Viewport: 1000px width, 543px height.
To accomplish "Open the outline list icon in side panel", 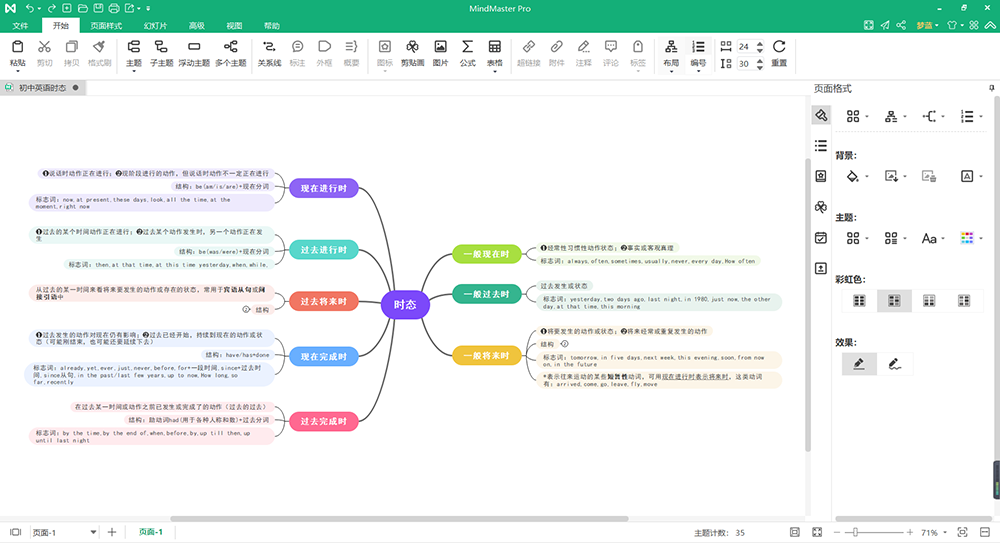I will pyautogui.click(x=821, y=145).
